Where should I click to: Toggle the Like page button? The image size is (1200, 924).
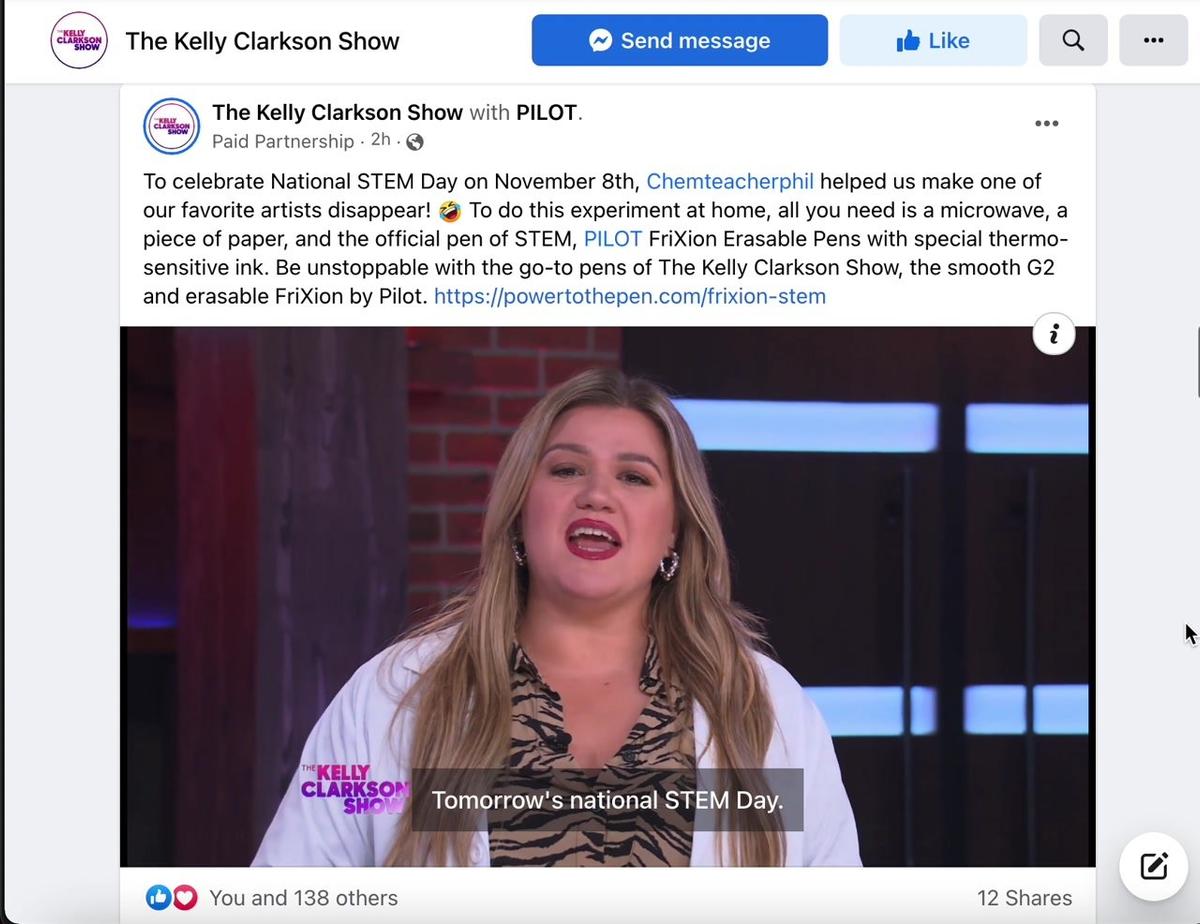[933, 40]
